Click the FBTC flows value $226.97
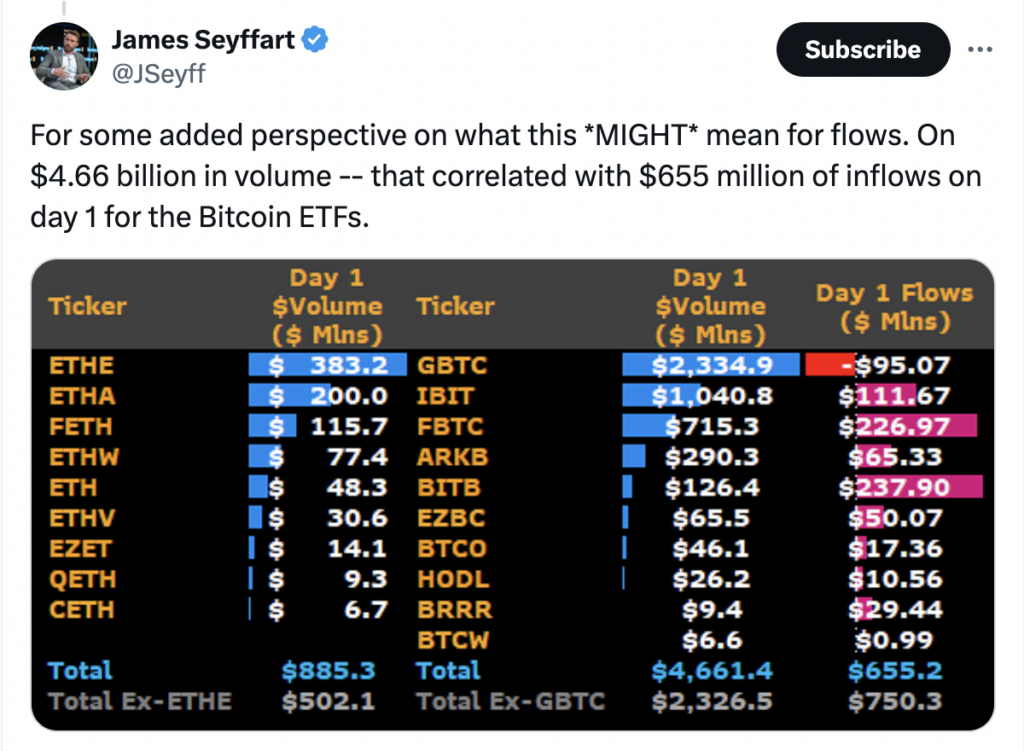The width and height of the screenshot is (1024, 751). (x=895, y=426)
